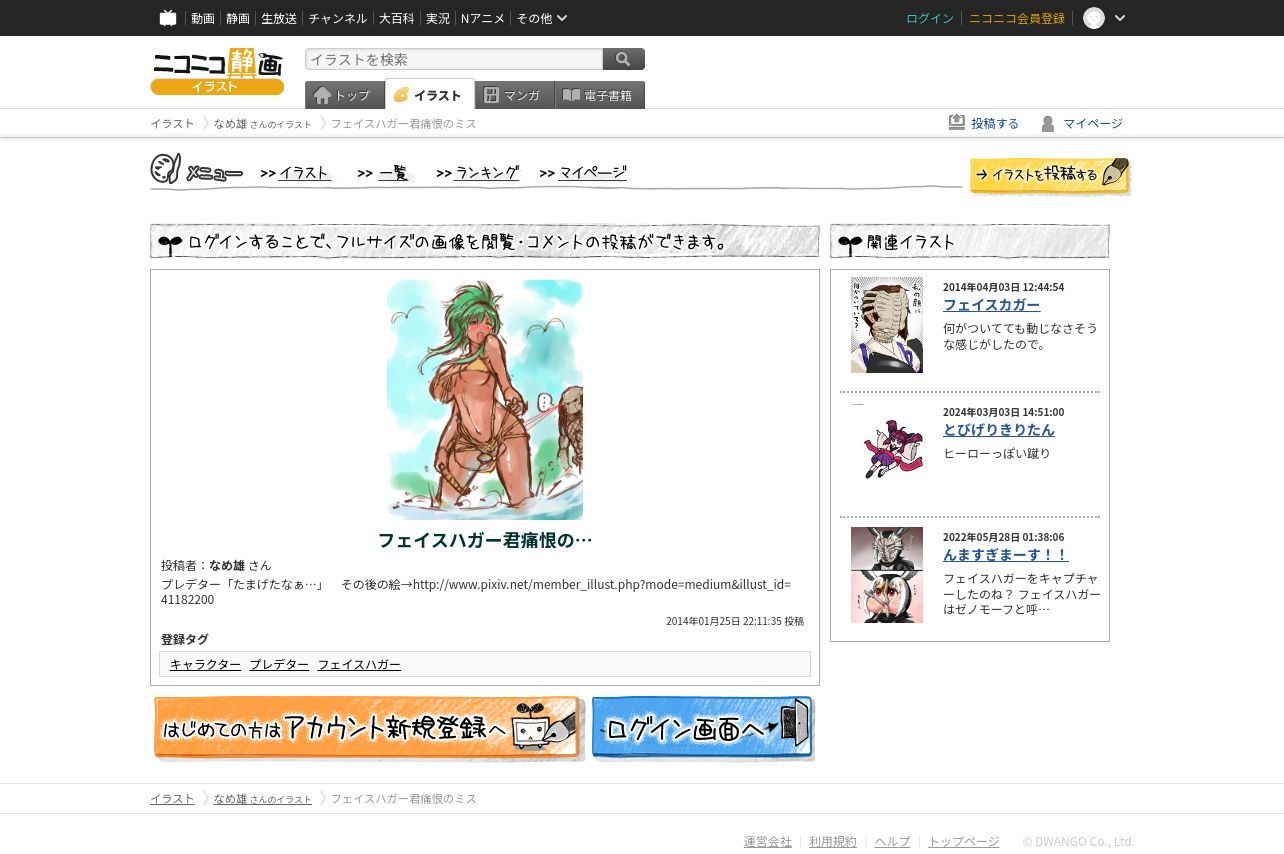Click the bottom breadcrumb イラスト link
Screen dimensions: 1284x854
[172, 798]
